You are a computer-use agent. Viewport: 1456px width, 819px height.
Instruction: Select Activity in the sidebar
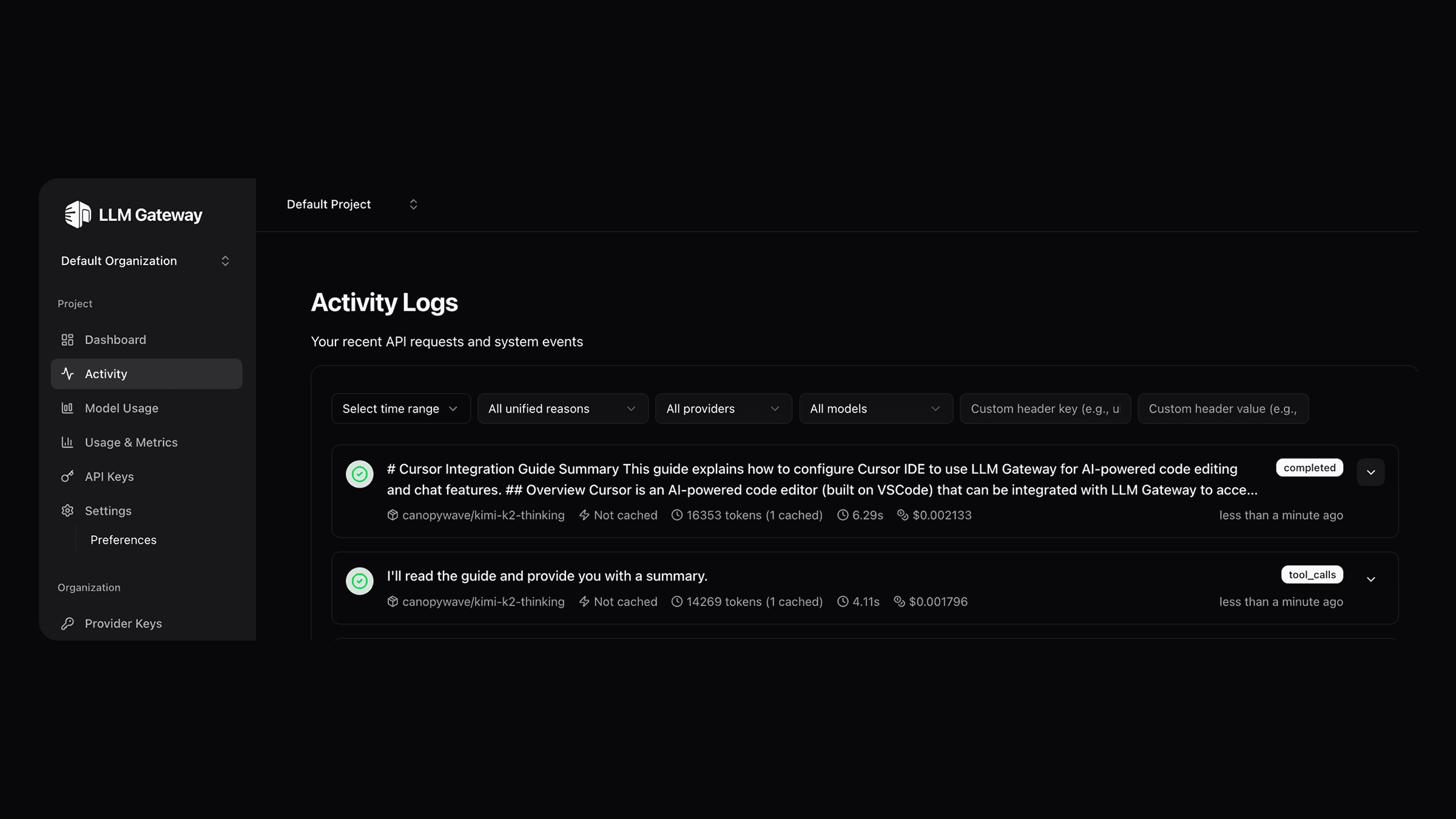[x=147, y=374]
